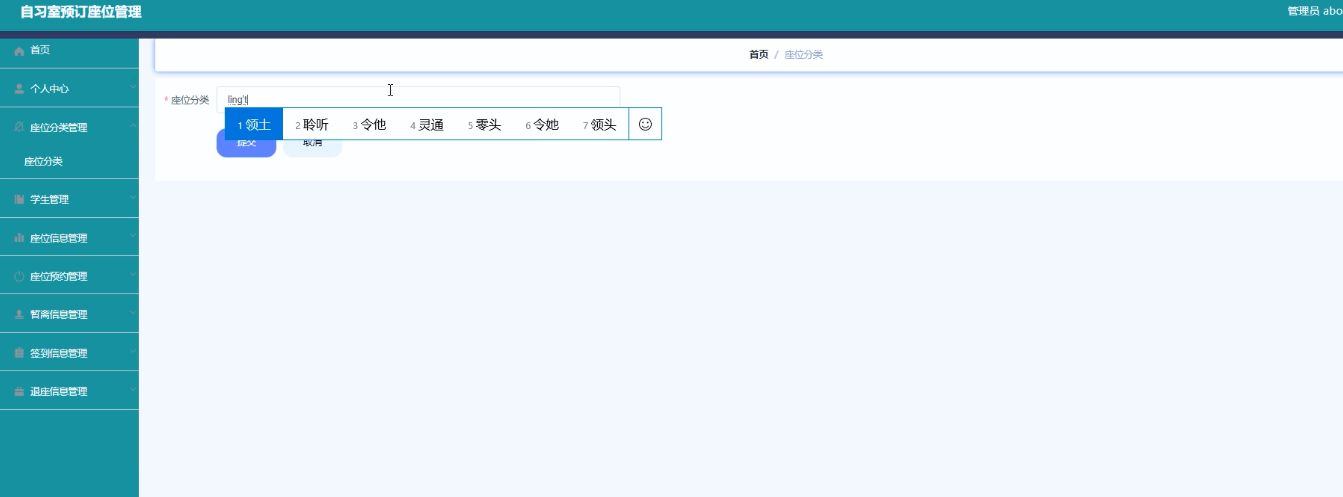Expand the 座位信息管理 submenu arrow

click(133, 238)
